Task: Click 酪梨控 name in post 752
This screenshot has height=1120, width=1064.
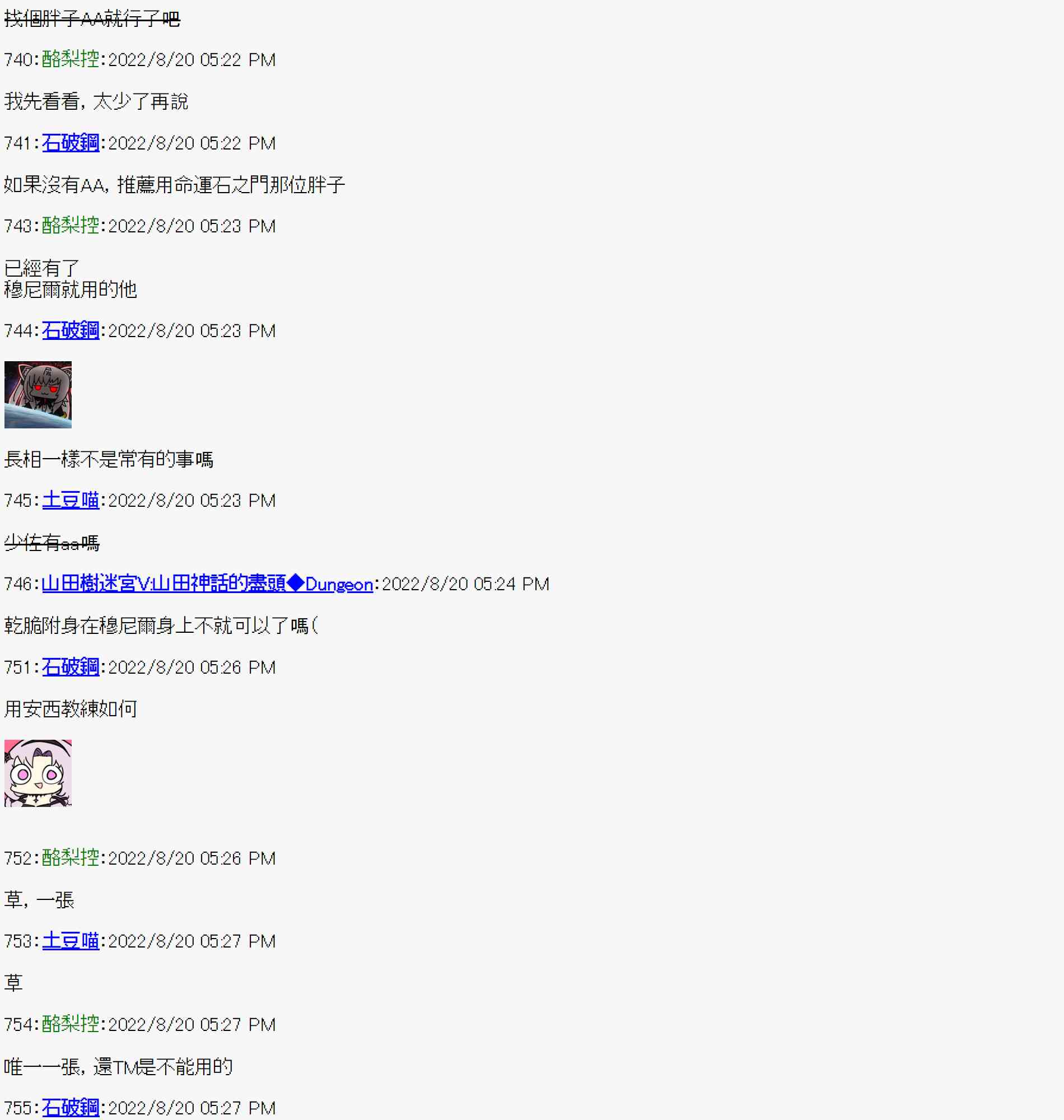Action: pos(71,857)
